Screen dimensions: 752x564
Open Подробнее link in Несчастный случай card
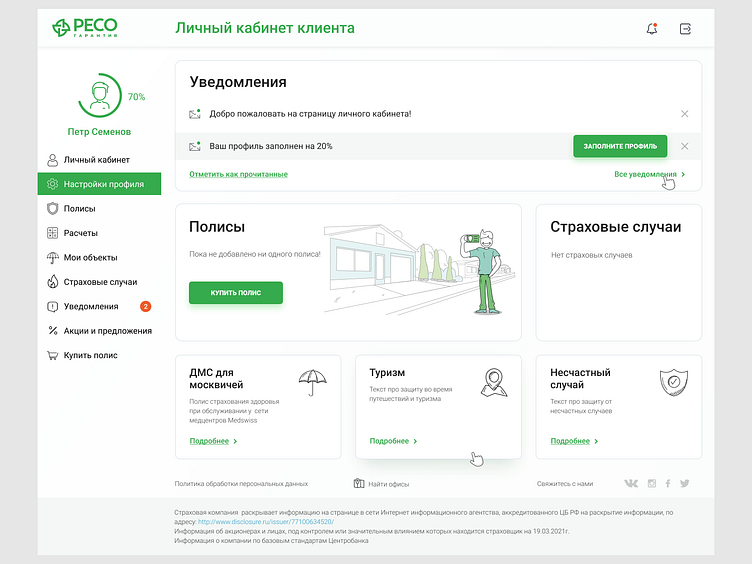570,441
